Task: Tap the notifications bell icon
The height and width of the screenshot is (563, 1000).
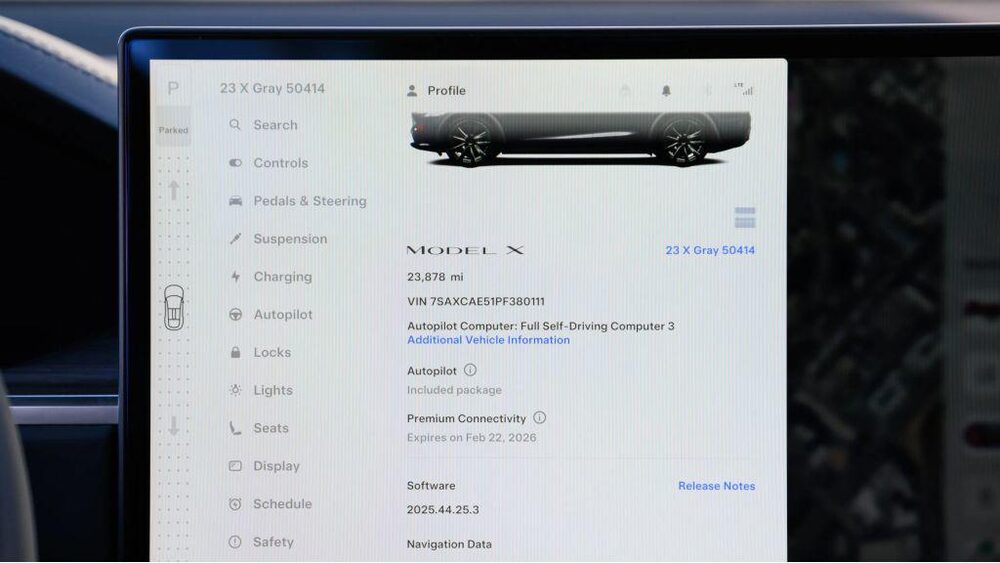Action: point(666,91)
